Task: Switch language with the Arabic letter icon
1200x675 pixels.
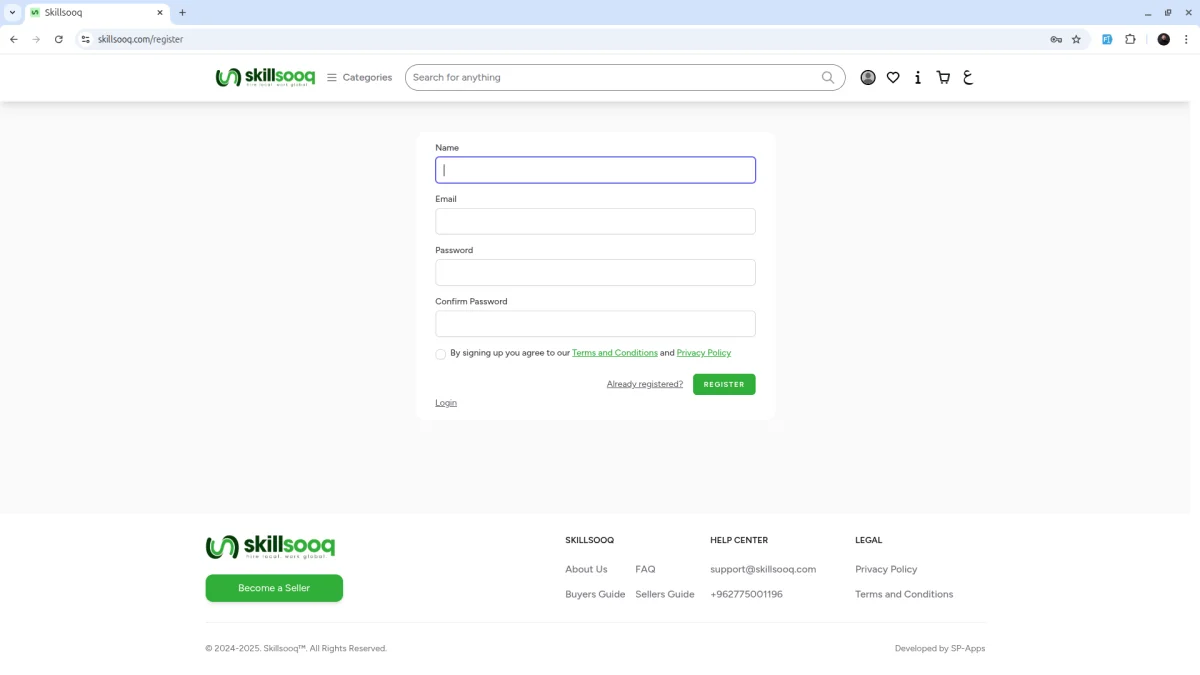Action: (x=968, y=77)
